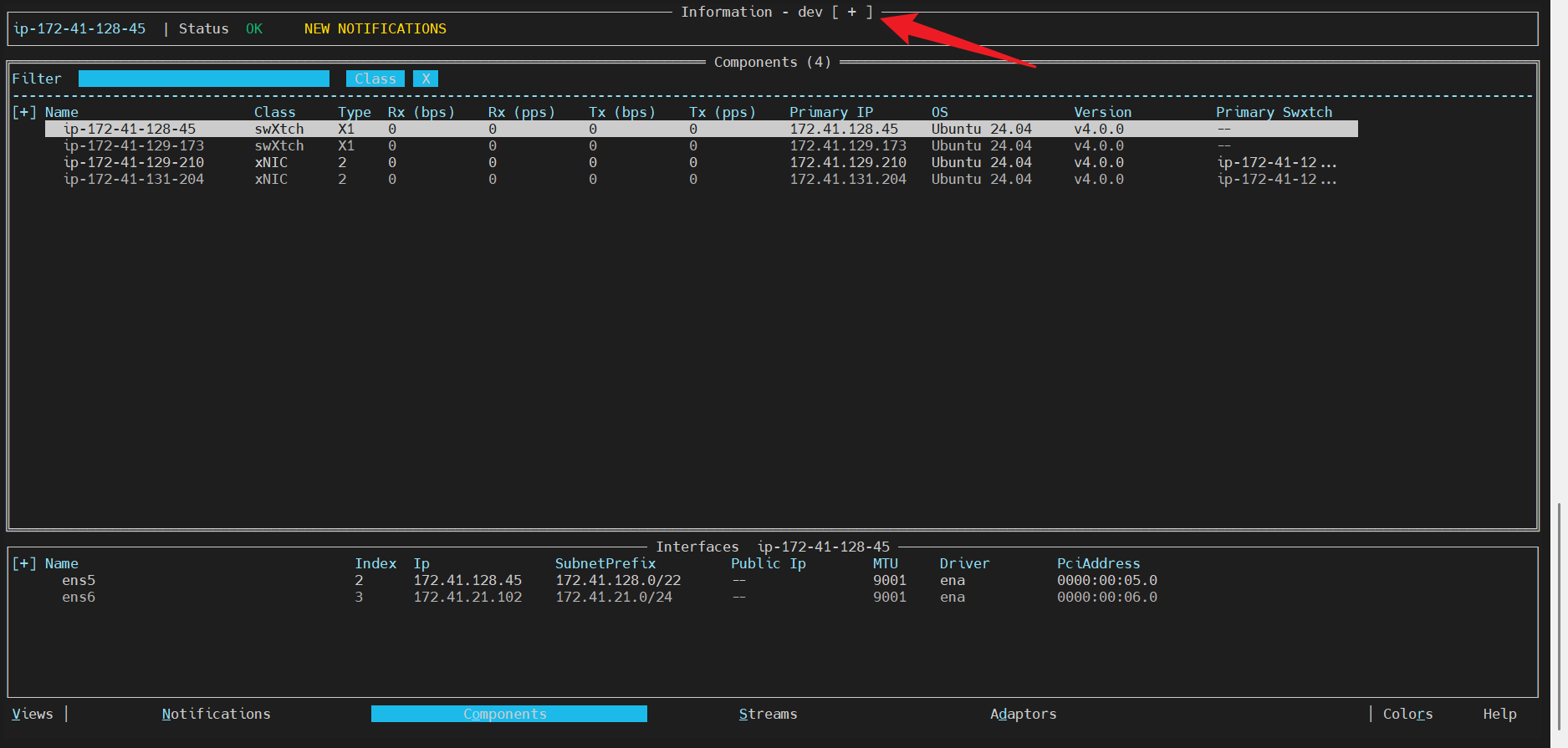Screen dimensions: 1568x748
Task: Select the ens5 interface row
Action: click(x=610, y=580)
